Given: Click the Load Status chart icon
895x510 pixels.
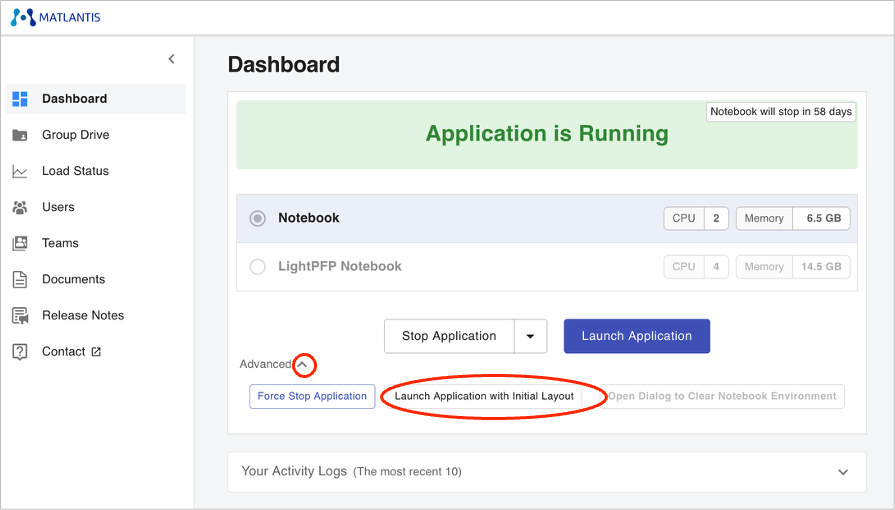Looking at the screenshot, I should (x=20, y=171).
